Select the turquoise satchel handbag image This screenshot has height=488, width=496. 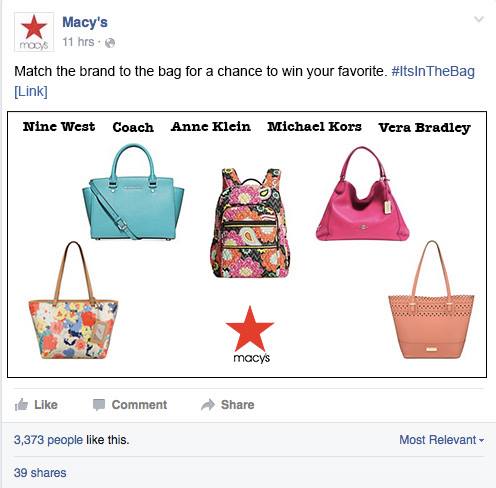133,192
